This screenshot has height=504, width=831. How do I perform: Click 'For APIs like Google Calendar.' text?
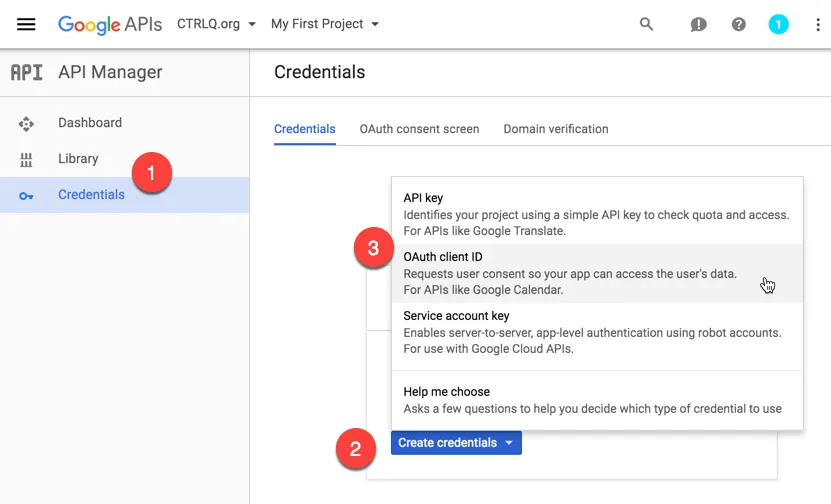pyautogui.click(x=483, y=290)
